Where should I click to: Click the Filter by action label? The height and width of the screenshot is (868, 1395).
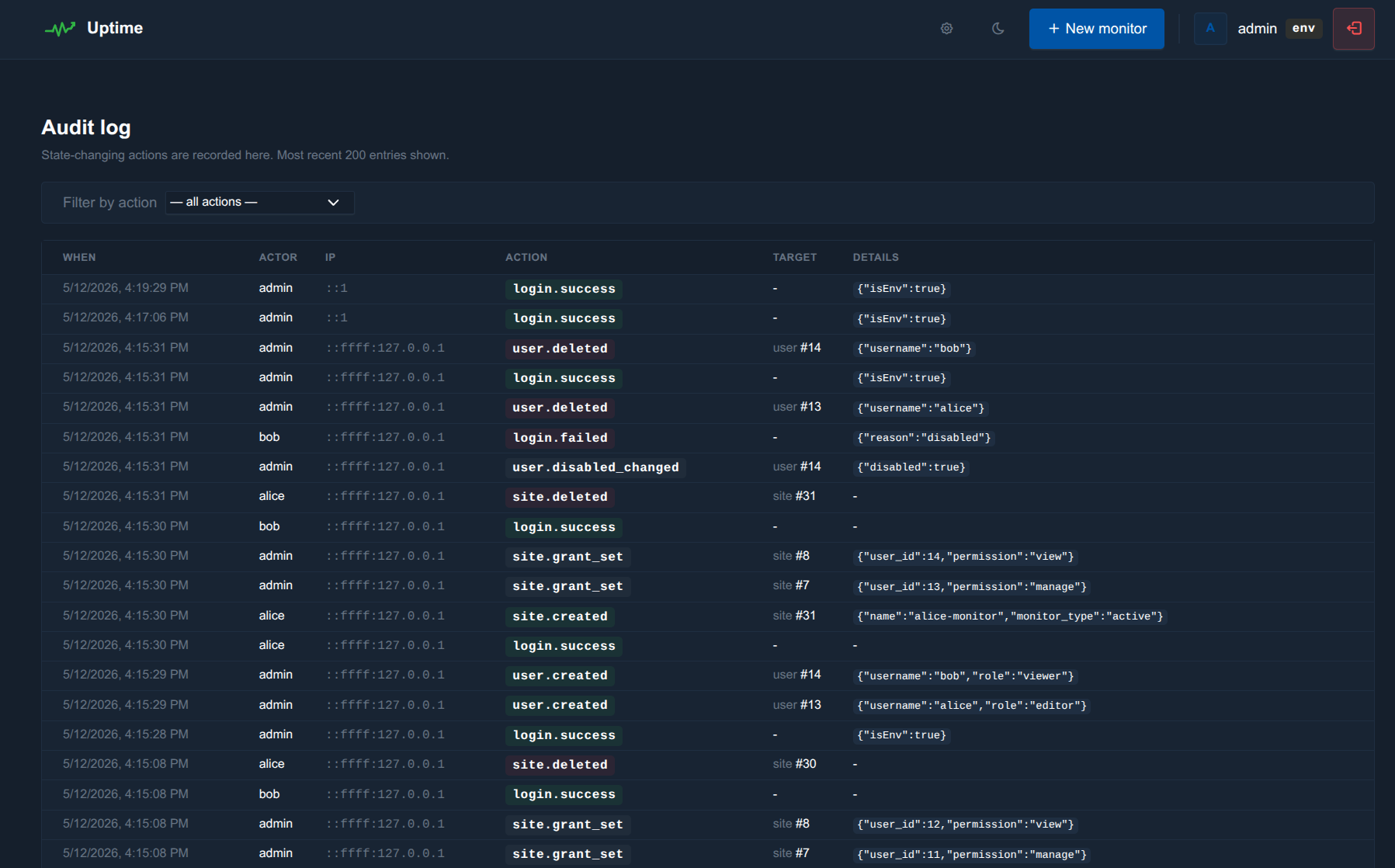109,203
